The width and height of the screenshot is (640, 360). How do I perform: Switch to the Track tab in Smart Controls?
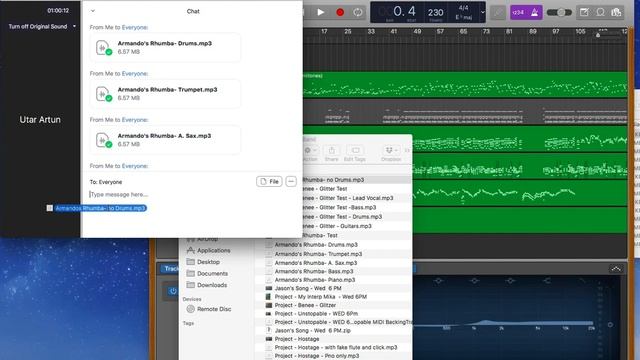click(170, 269)
